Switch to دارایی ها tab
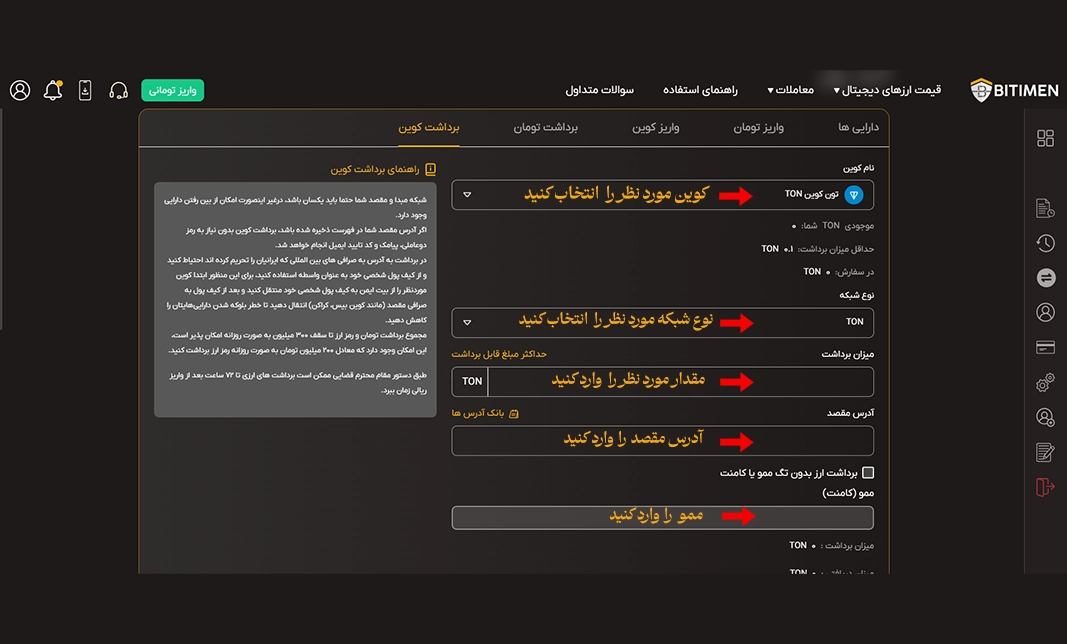This screenshot has height=644, width=1067. pos(858,127)
